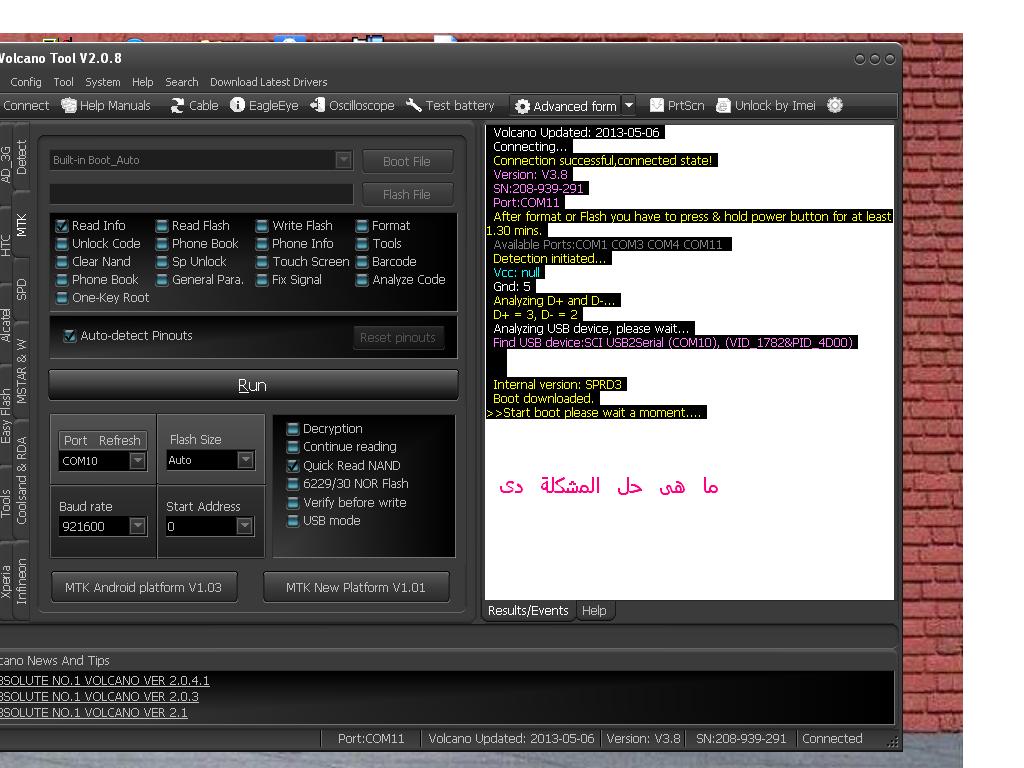
Task: Click the Cable refresh icon
Action: tap(177, 105)
